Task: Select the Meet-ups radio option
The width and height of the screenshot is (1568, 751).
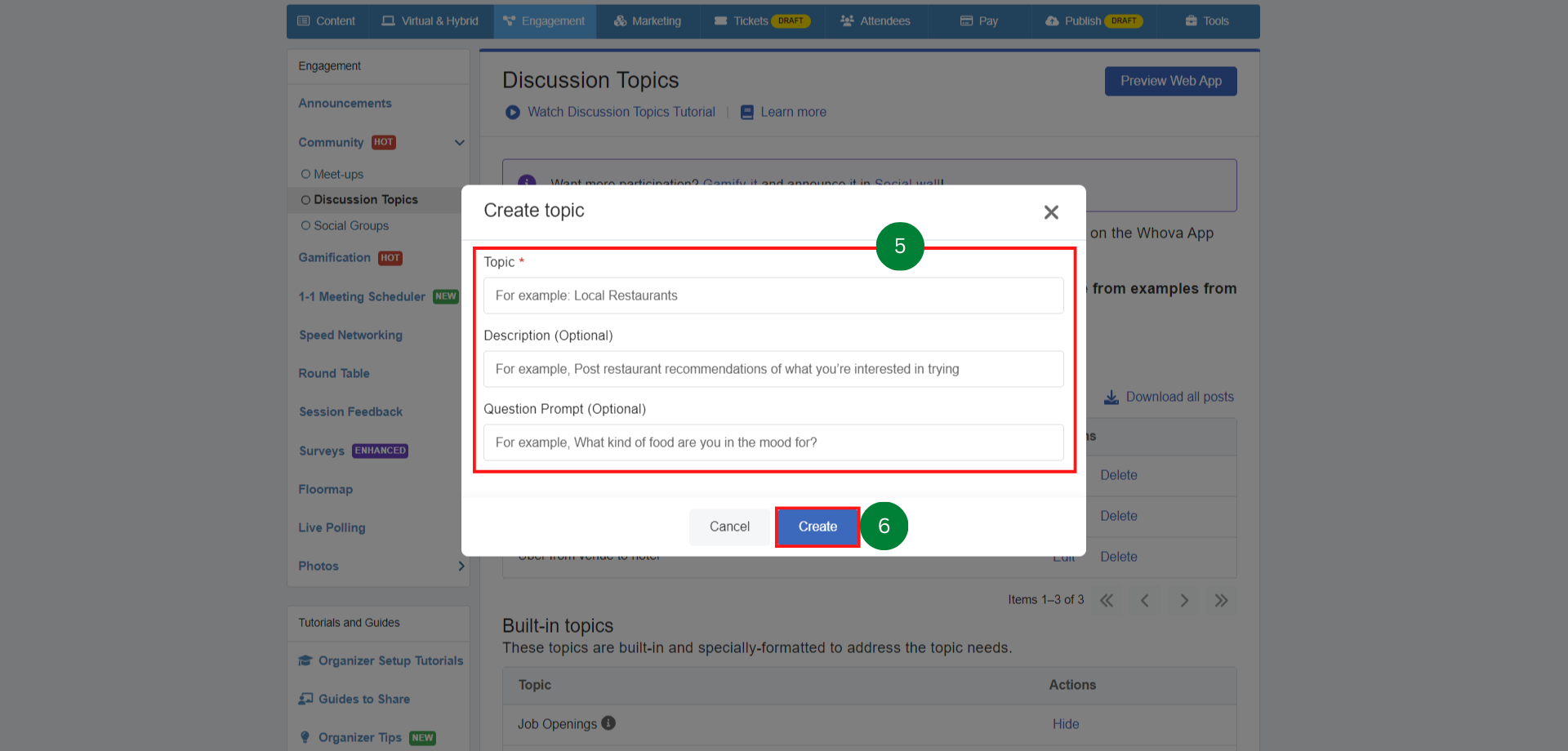Action: pyautogui.click(x=305, y=174)
